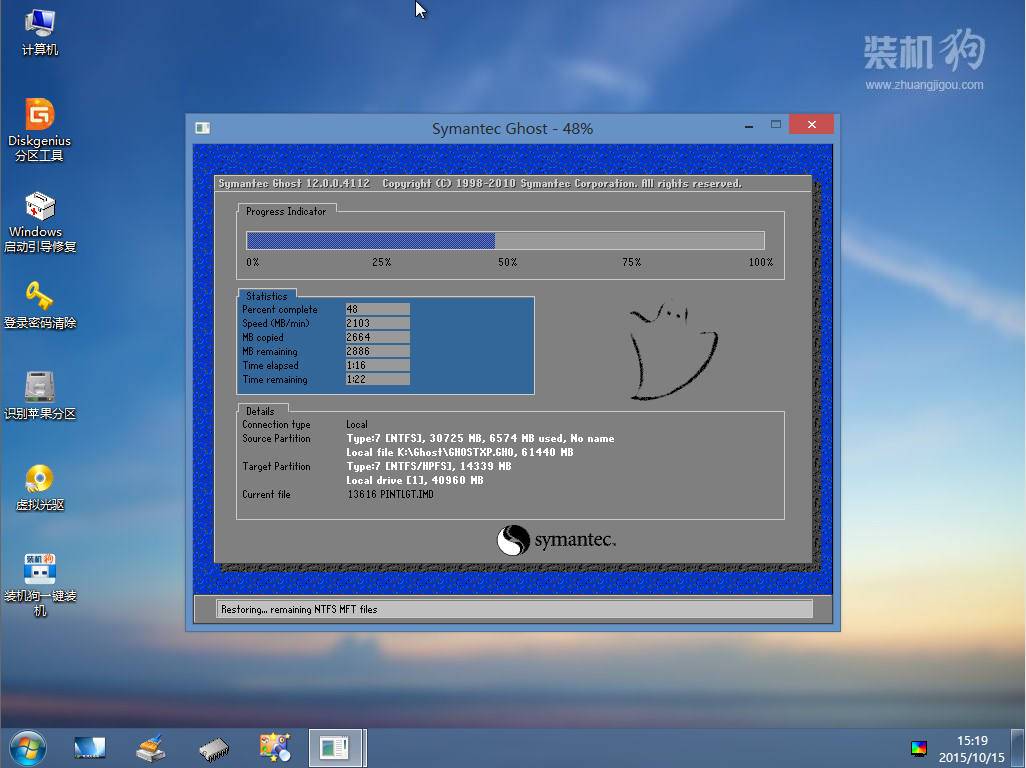The image size is (1026, 768).
Task: Click the Ghost progress indicator bar
Action: (x=505, y=240)
